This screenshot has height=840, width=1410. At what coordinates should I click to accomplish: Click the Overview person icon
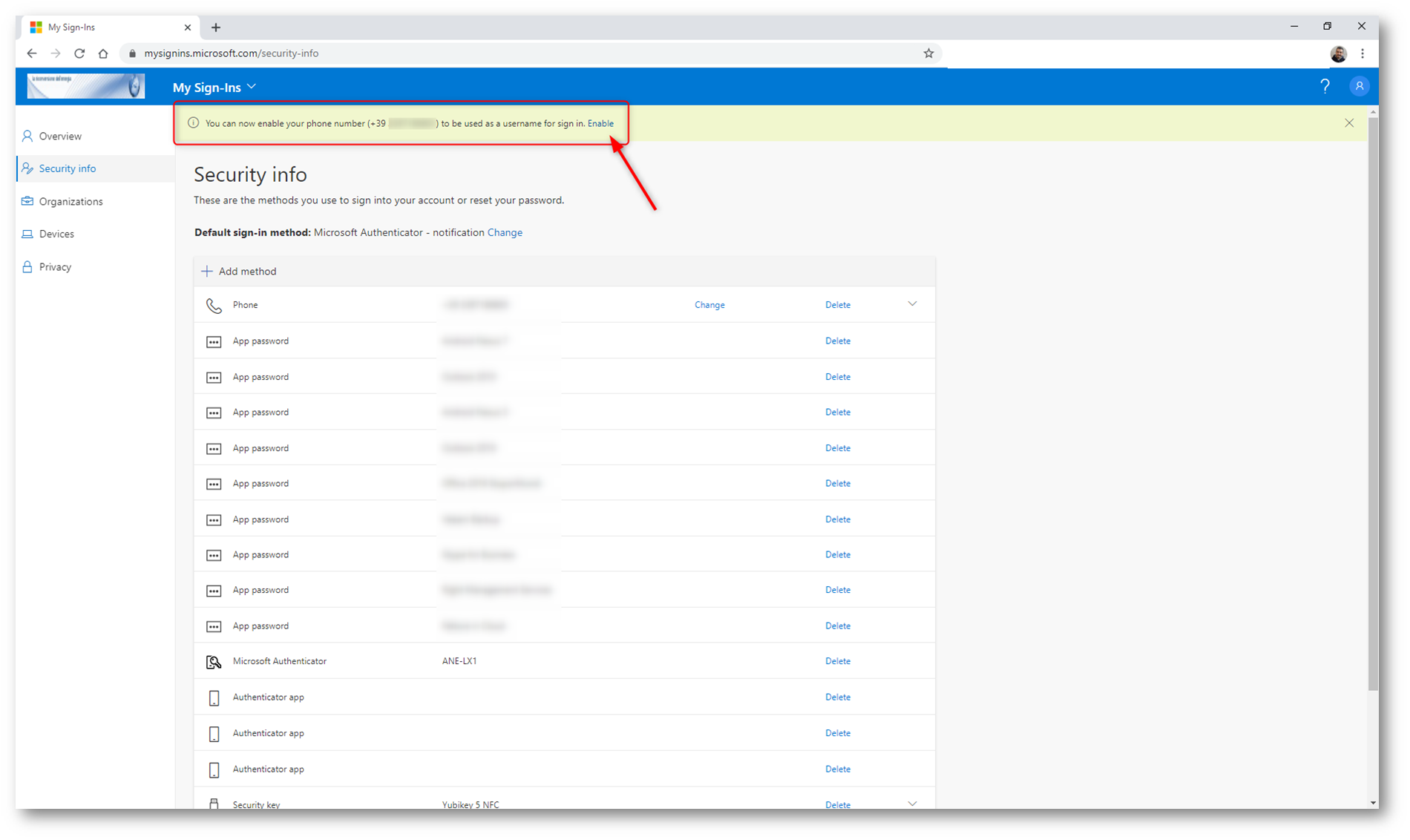[x=27, y=137]
